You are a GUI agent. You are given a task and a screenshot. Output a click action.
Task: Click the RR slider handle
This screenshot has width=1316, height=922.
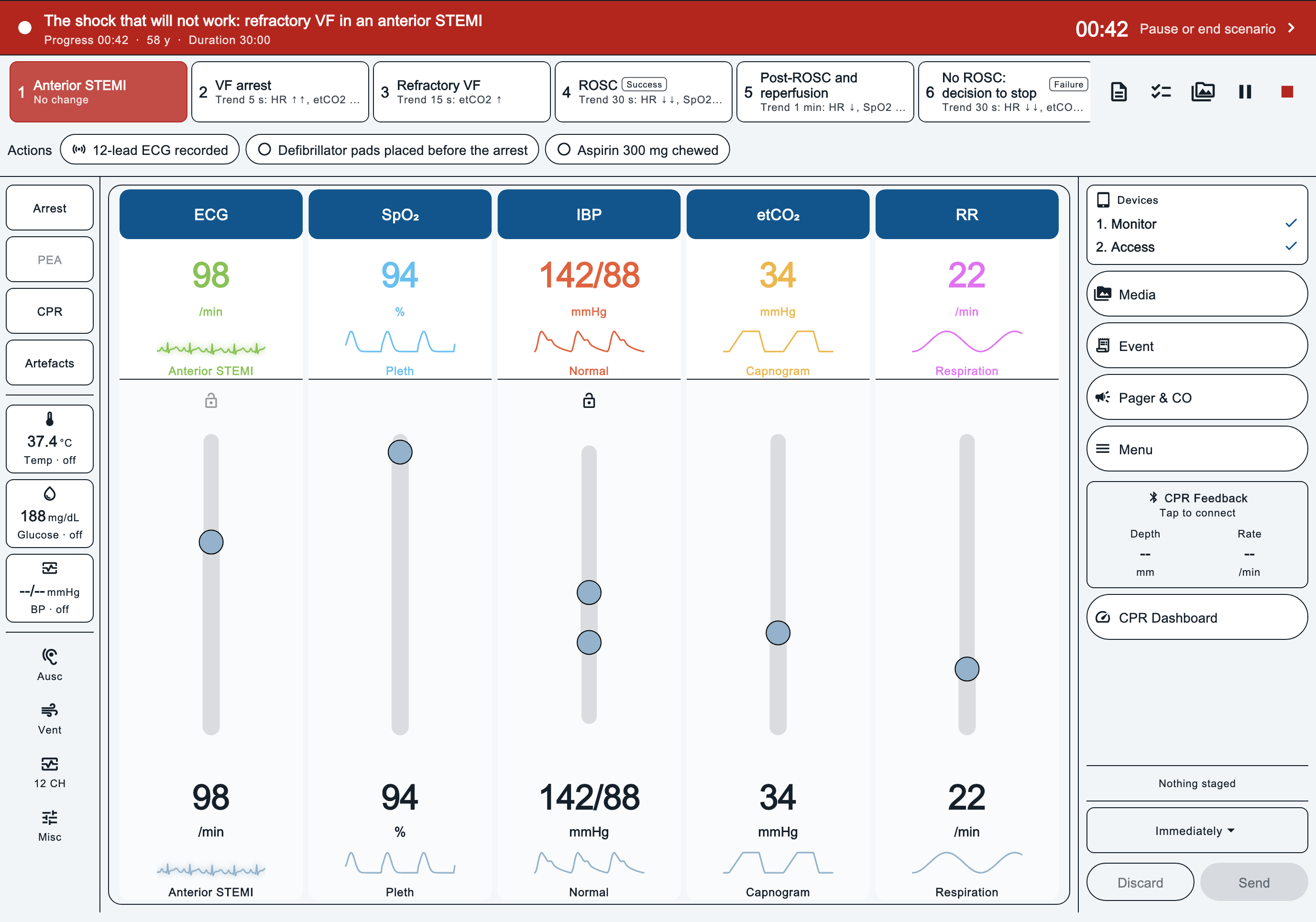click(x=967, y=669)
